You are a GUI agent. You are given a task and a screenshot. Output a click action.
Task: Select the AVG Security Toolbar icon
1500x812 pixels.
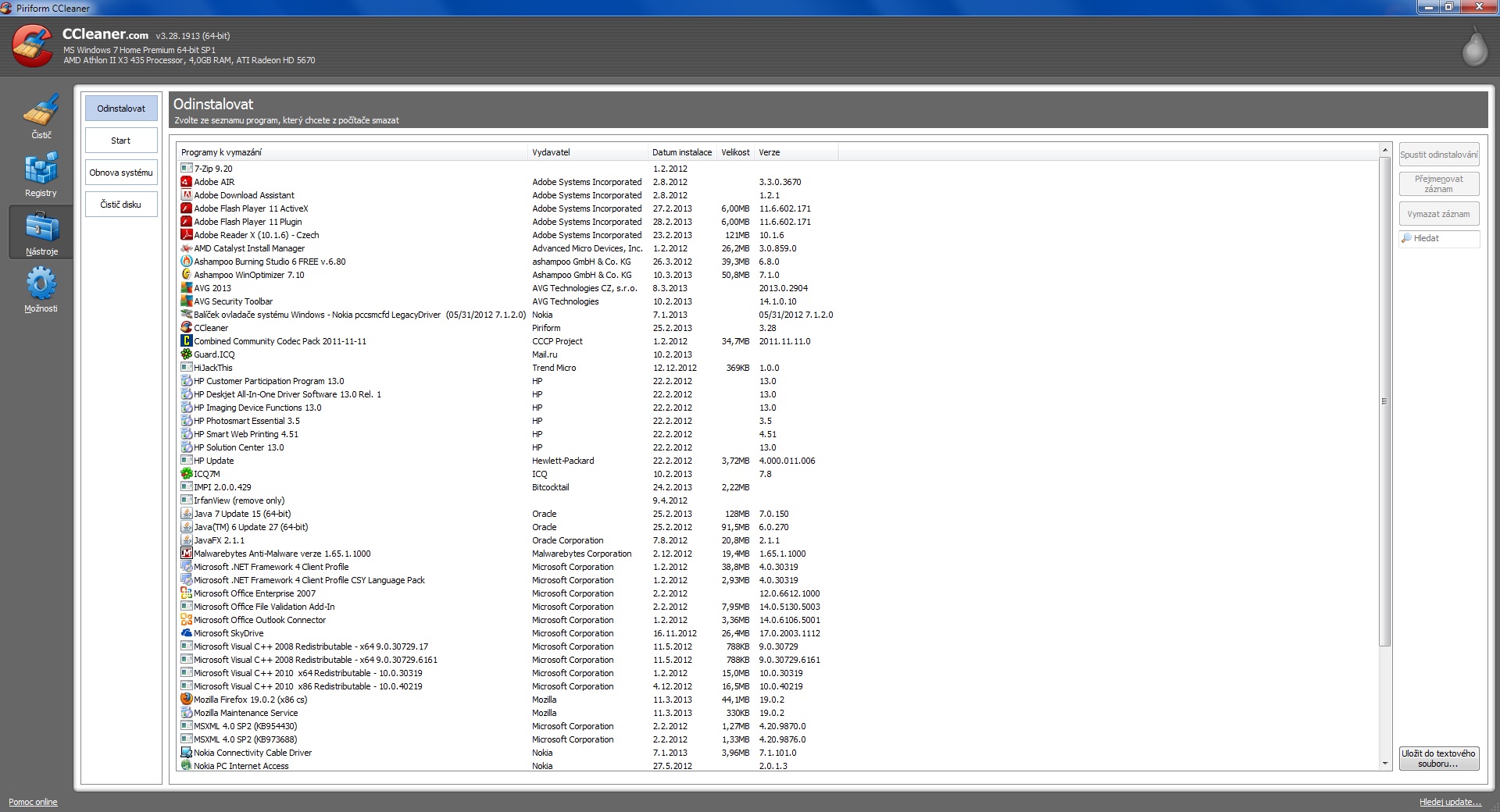click(x=187, y=301)
